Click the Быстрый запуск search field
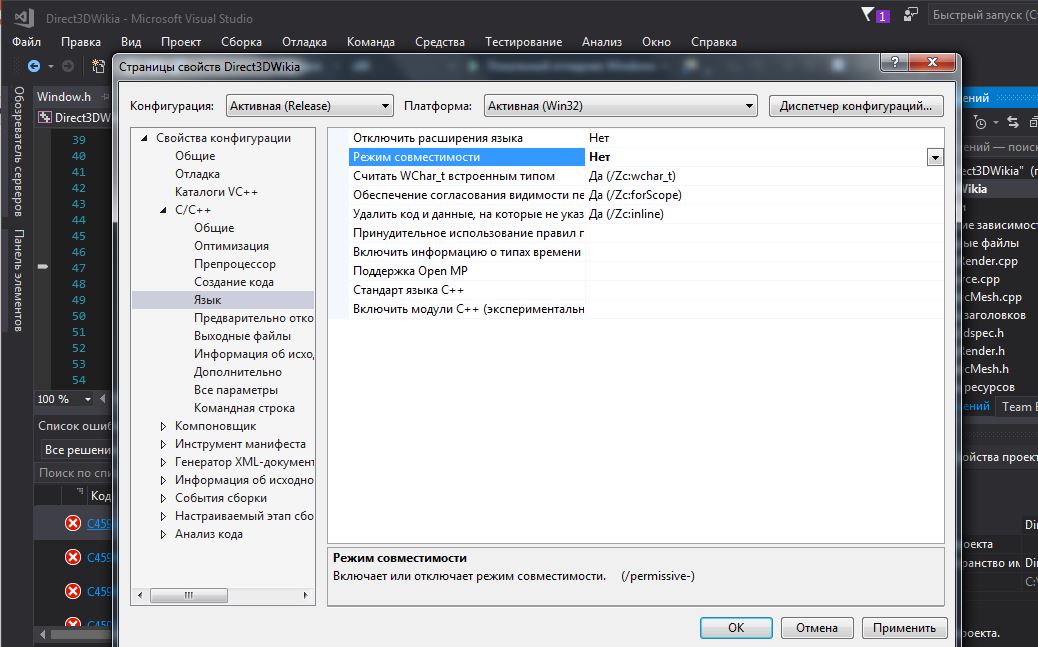Image resolution: width=1038 pixels, height=647 pixels. click(982, 15)
